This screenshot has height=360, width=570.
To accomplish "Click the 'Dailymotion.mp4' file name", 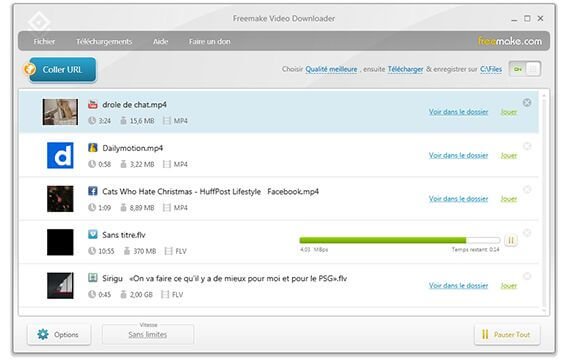I will (133, 148).
